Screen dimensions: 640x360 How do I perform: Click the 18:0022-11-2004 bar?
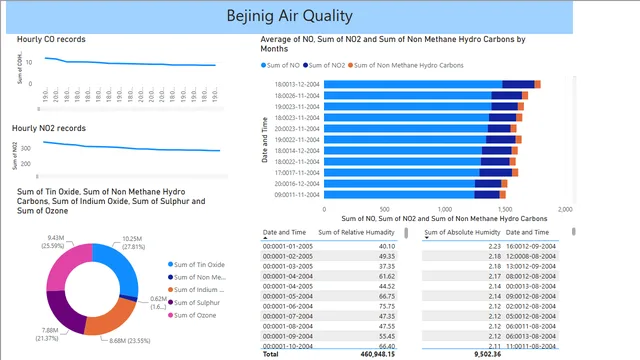[420, 162]
